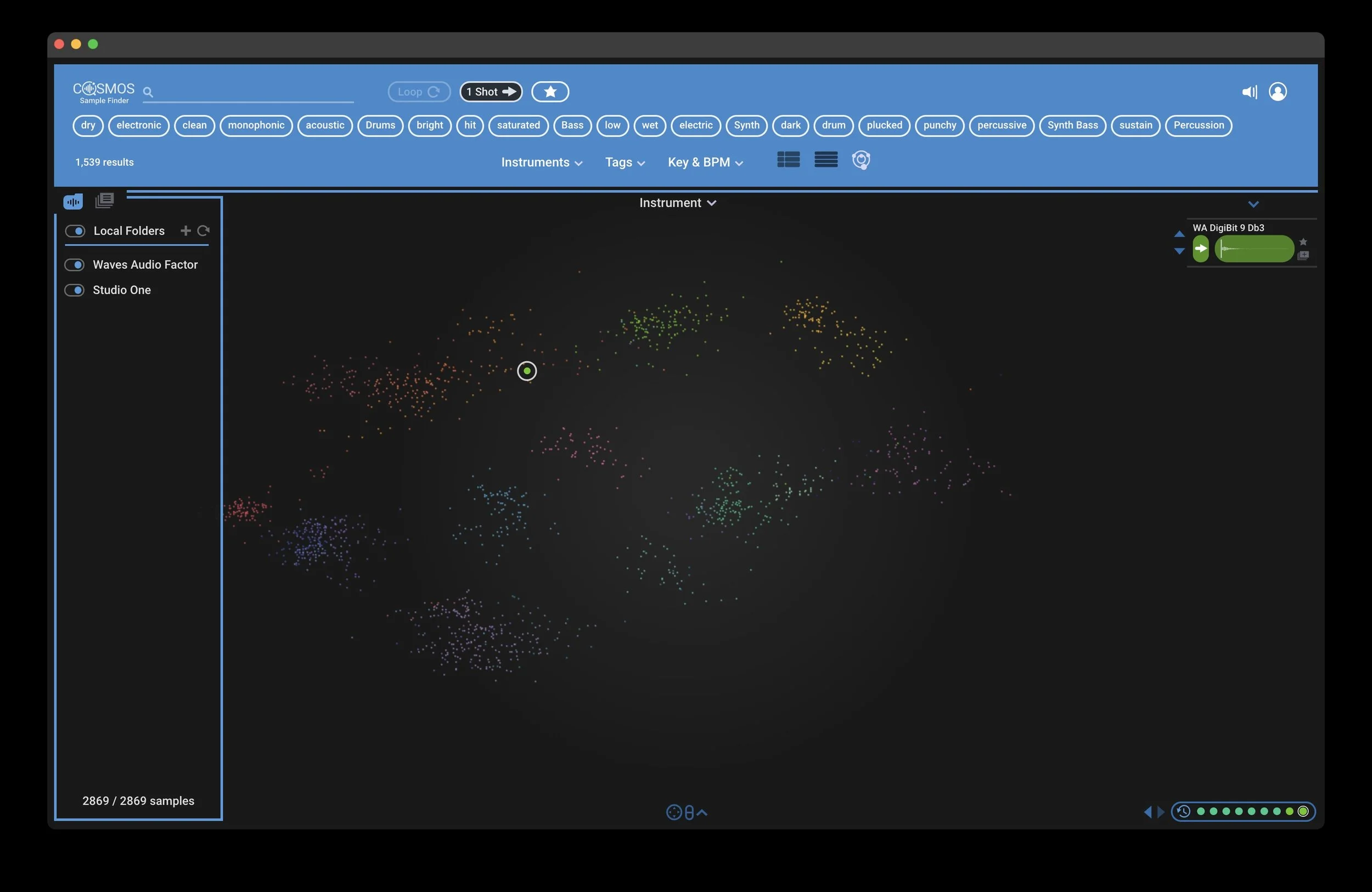Toggle the Local Folders switch
The height and width of the screenshot is (892, 1372).
click(75, 231)
